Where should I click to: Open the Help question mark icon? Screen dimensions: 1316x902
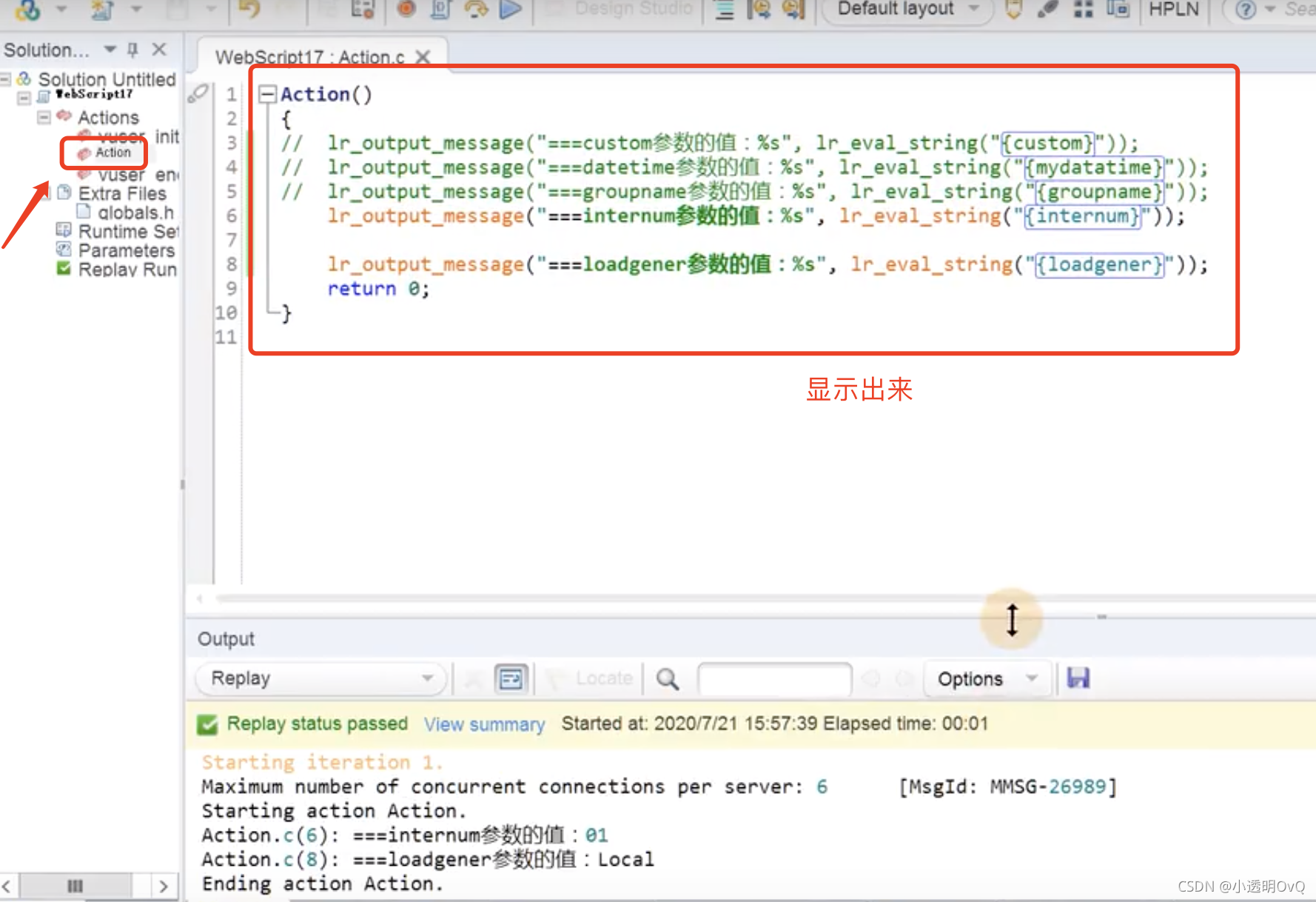click(1246, 10)
